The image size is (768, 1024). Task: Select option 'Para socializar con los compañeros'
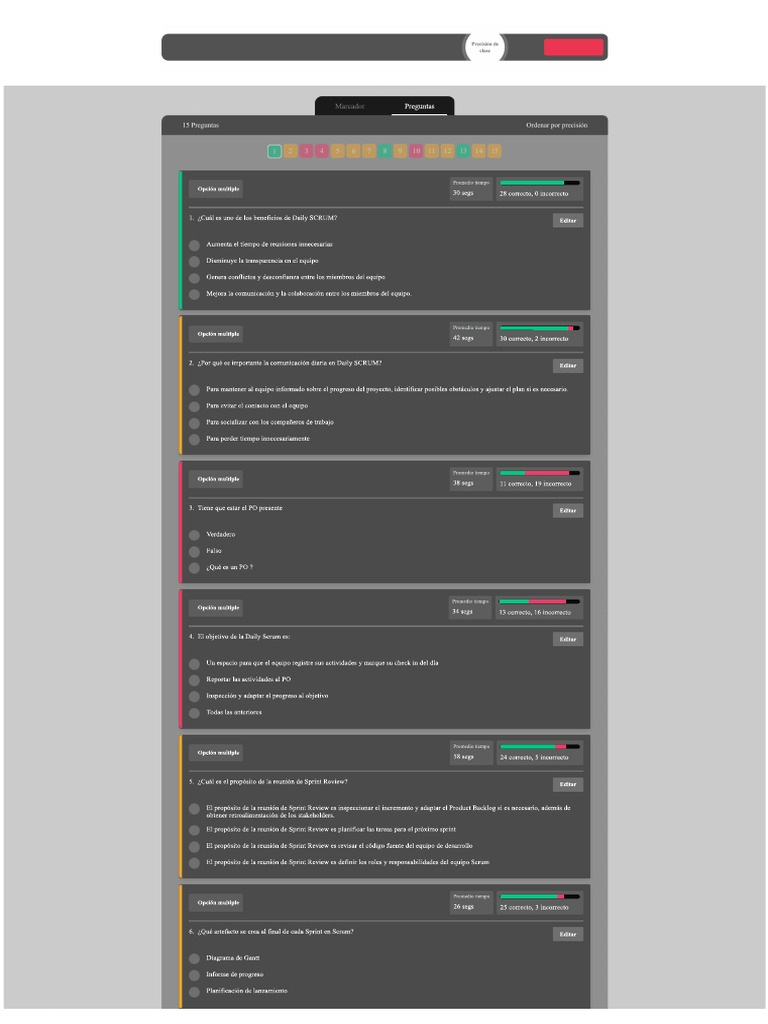point(194,423)
